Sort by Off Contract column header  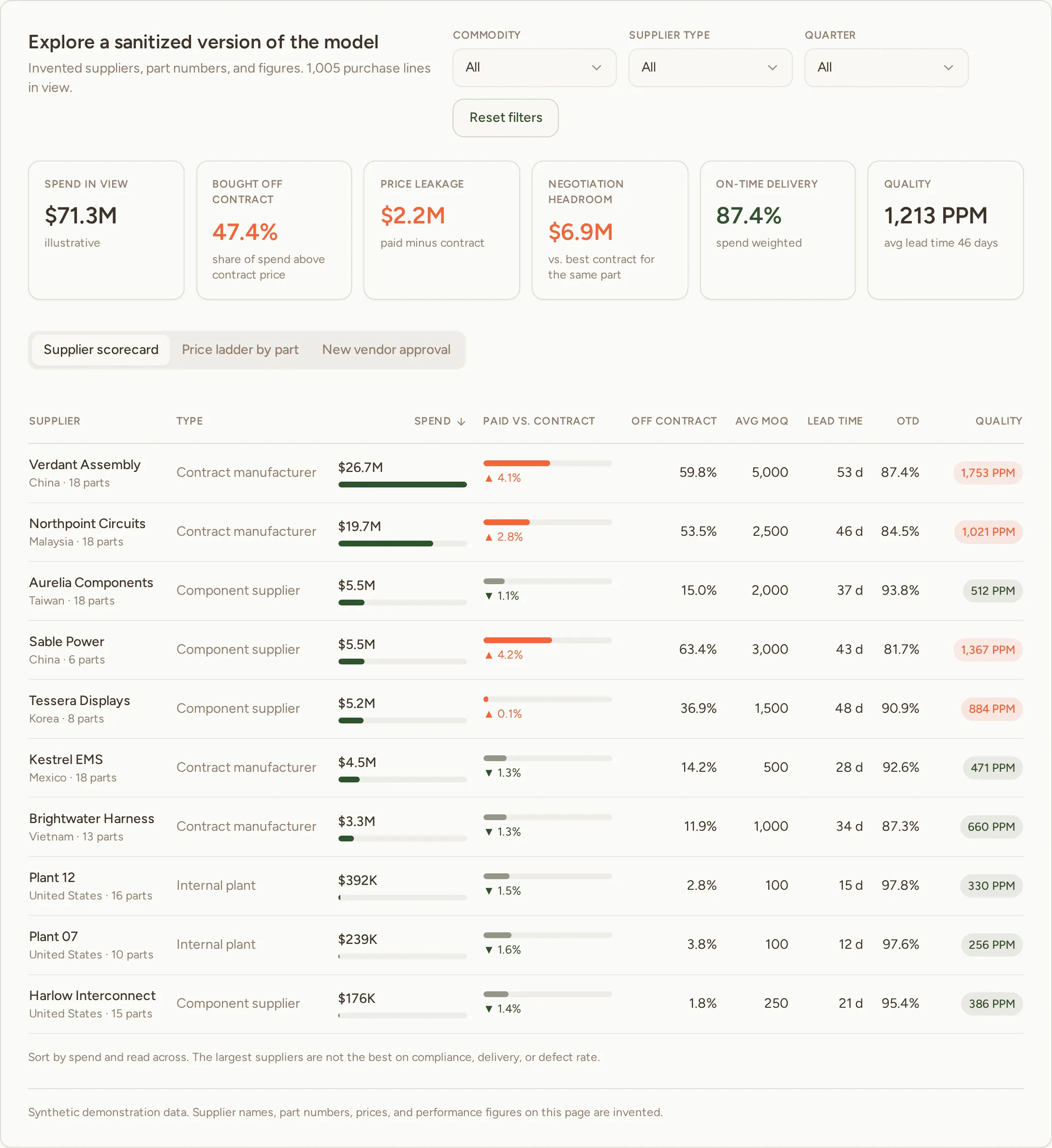point(673,421)
